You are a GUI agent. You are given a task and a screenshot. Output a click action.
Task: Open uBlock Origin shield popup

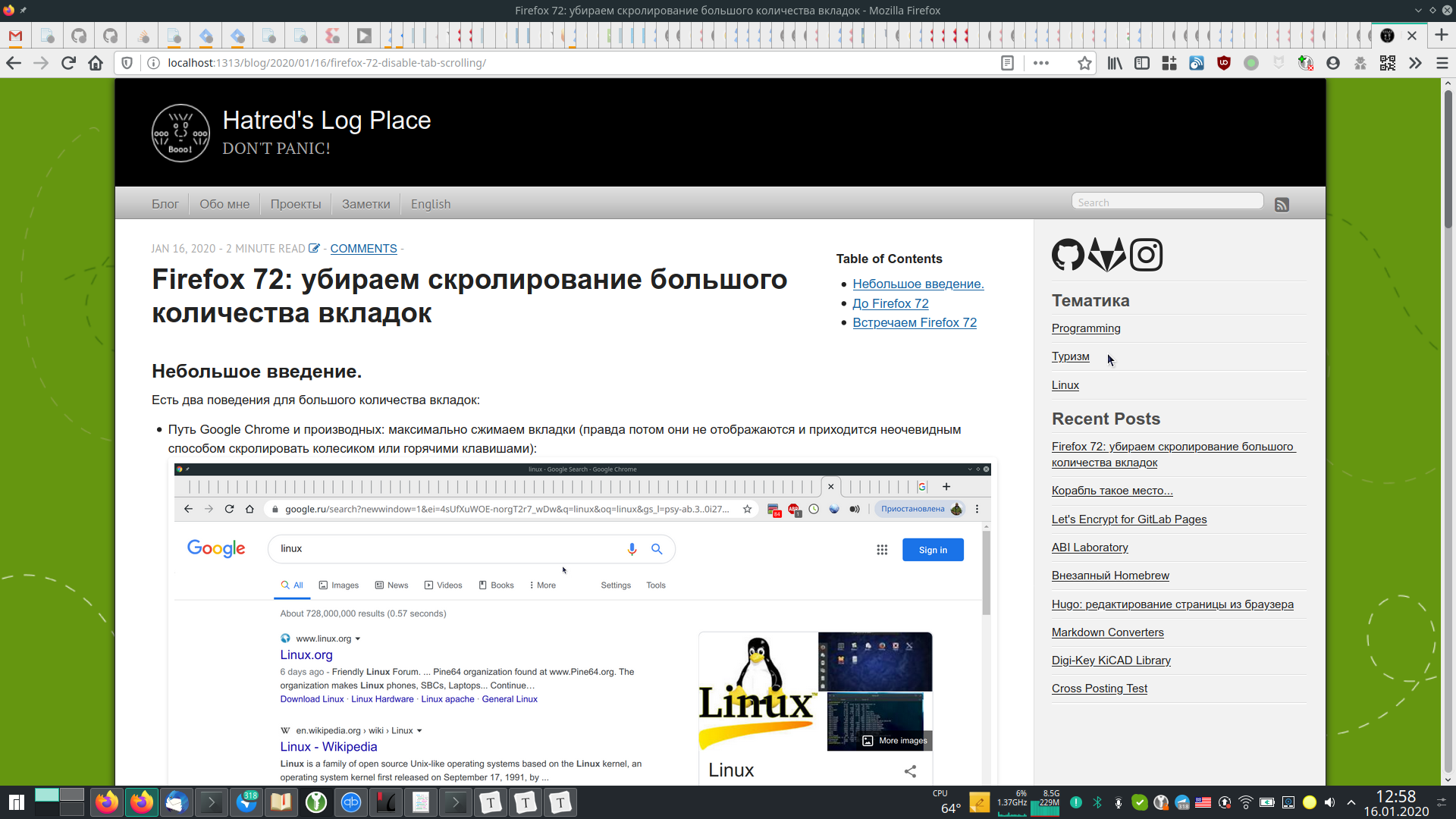(1224, 63)
